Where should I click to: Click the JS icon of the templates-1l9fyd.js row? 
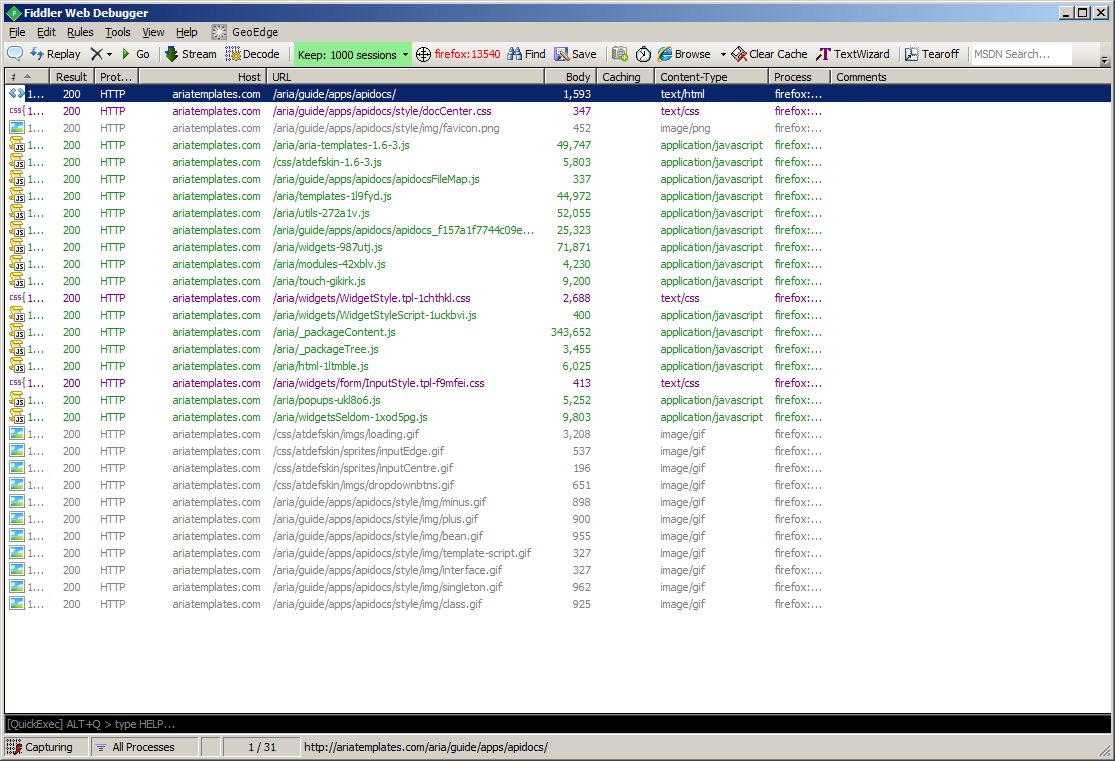coord(16,196)
